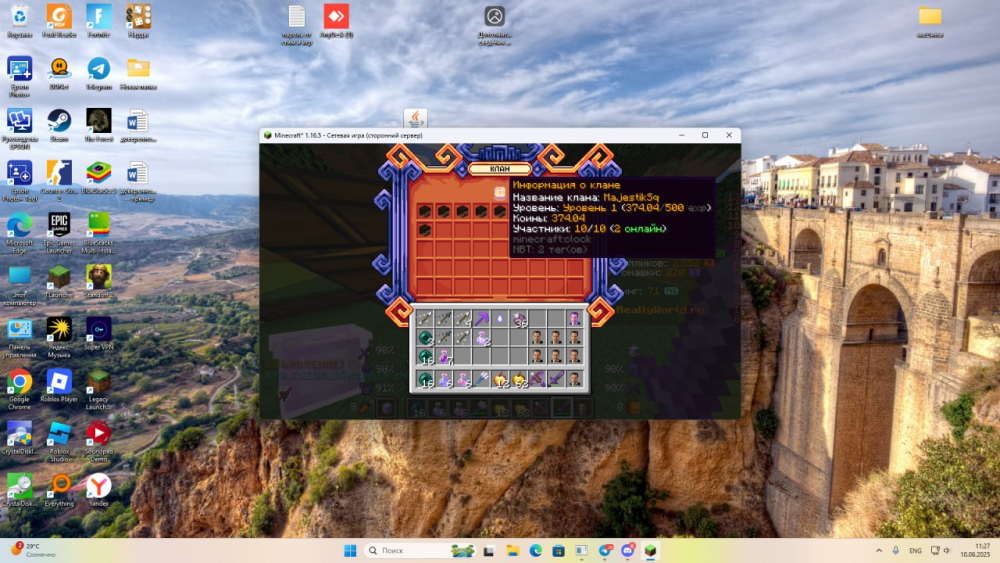The image size is (1000, 563).
Task: Open Roblox Player desktop shortcut
Action: pyautogui.click(x=59, y=386)
